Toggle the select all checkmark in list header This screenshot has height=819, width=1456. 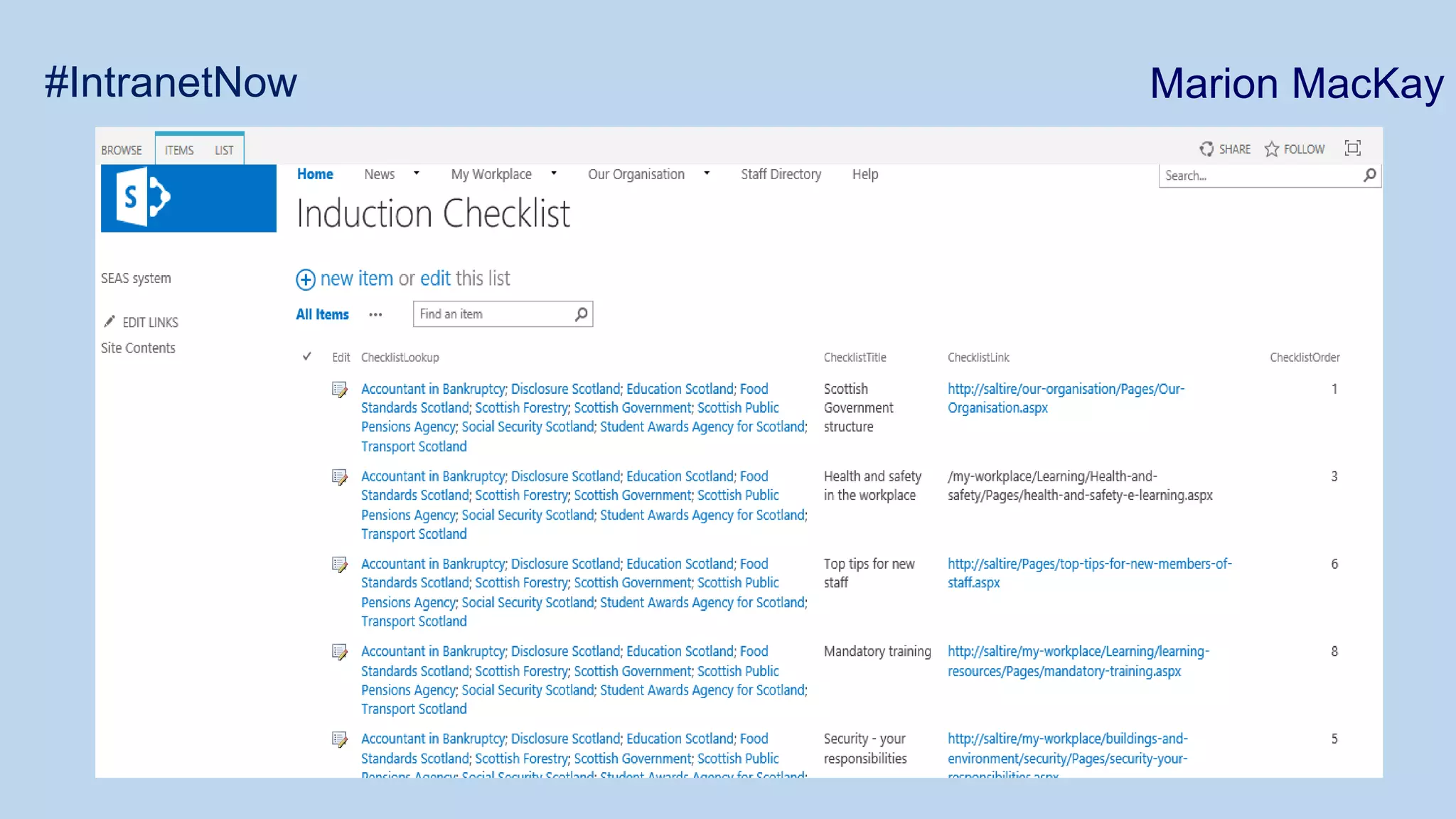click(x=307, y=356)
